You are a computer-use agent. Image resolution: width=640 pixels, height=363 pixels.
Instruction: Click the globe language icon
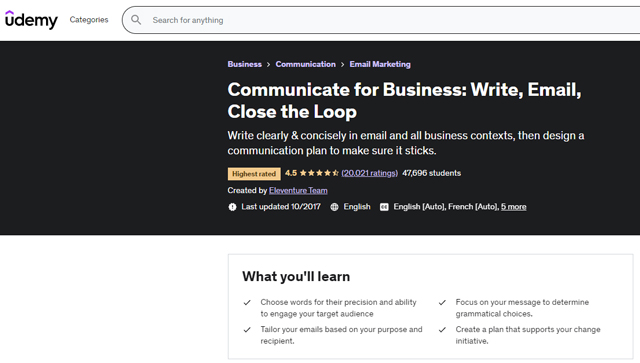tap(334, 207)
